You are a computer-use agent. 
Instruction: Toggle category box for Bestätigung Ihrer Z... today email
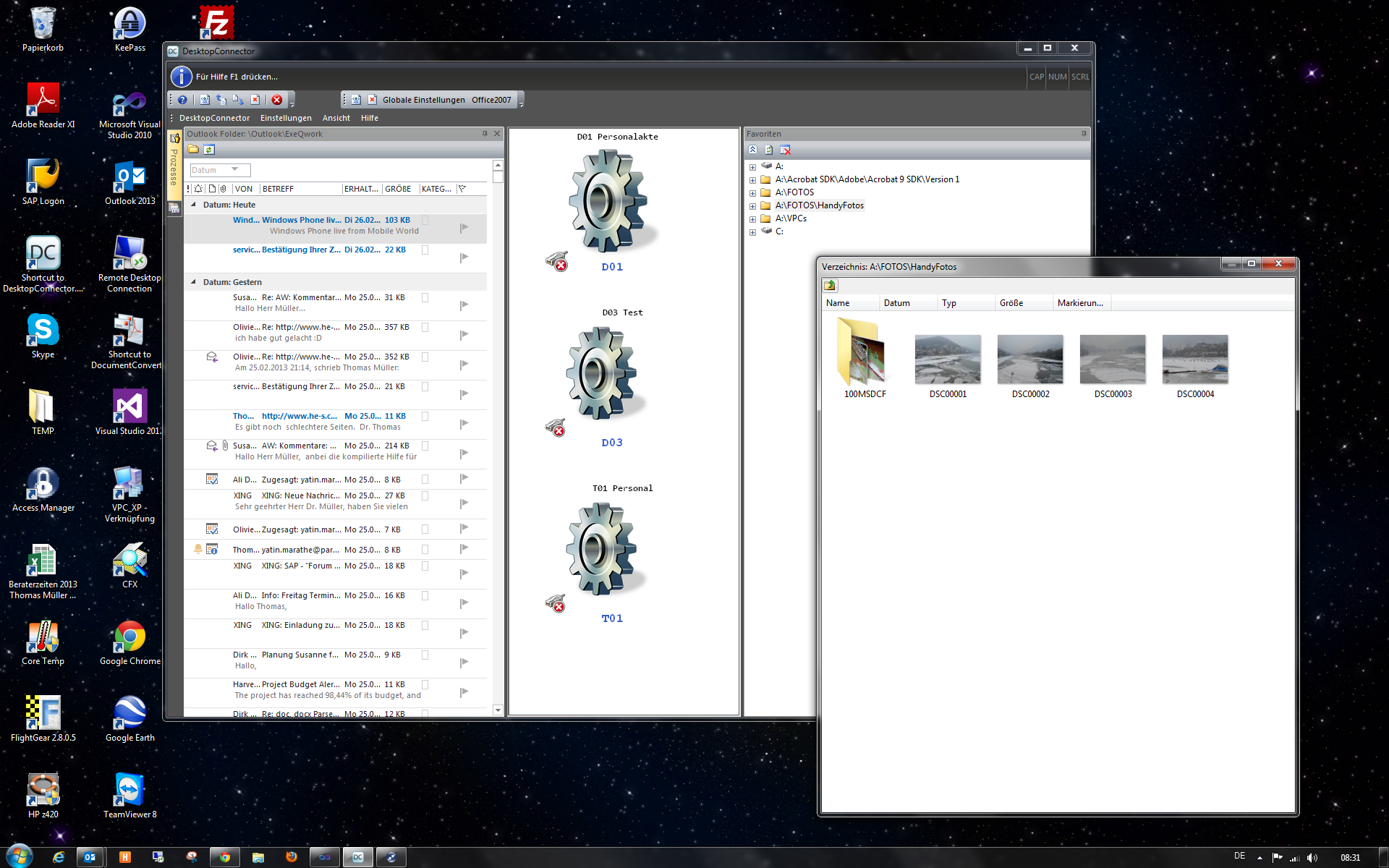click(x=425, y=250)
